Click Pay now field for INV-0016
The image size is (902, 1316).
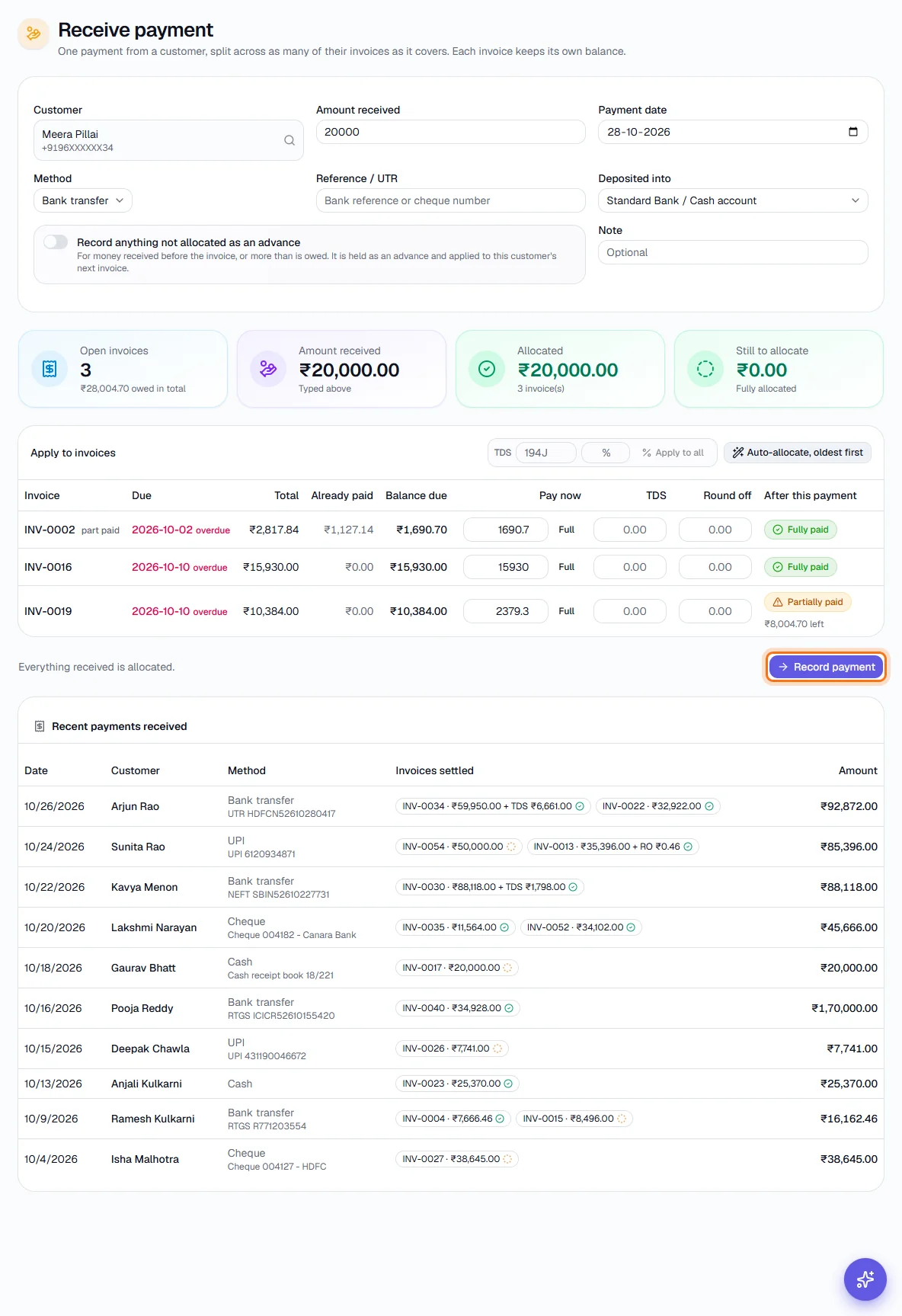tap(506, 567)
